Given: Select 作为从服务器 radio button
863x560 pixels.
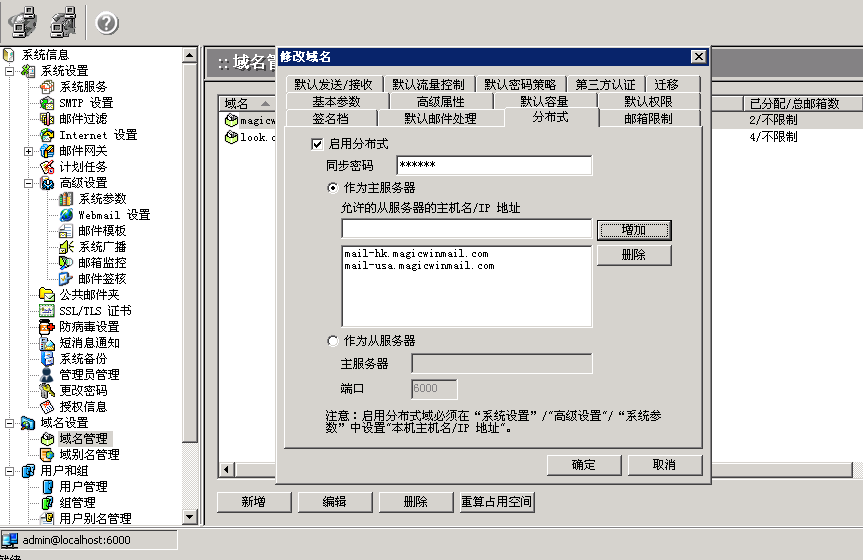Looking at the screenshot, I should point(332,341).
